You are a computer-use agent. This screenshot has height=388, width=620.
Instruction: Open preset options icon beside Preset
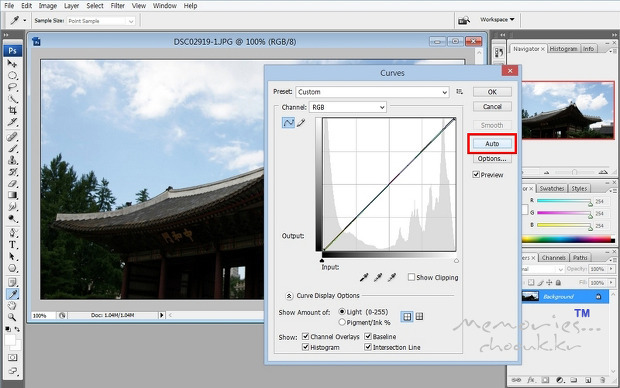pos(459,92)
